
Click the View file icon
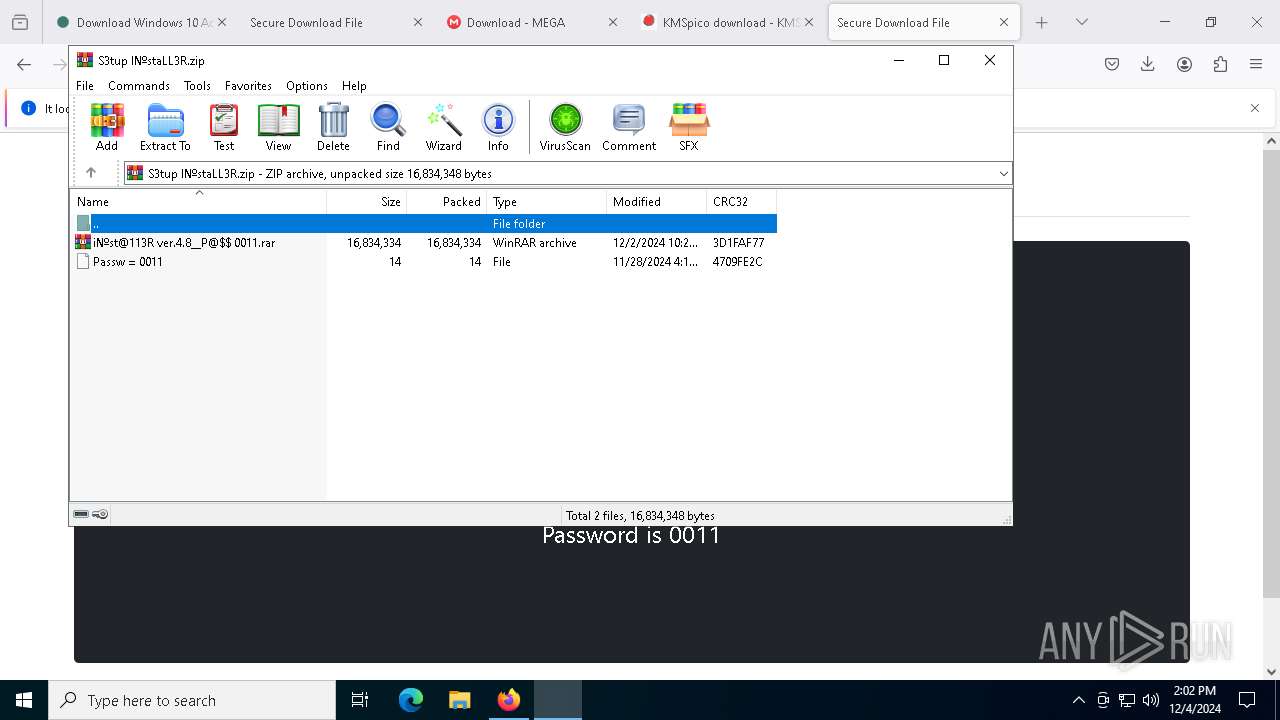tap(278, 127)
